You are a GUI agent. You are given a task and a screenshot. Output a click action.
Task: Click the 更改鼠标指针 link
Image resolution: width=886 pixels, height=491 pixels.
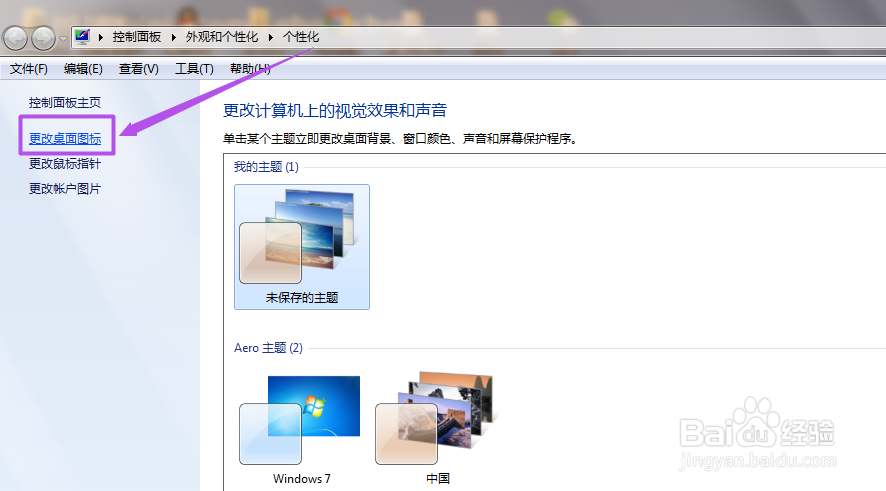(x=65, y=164)
